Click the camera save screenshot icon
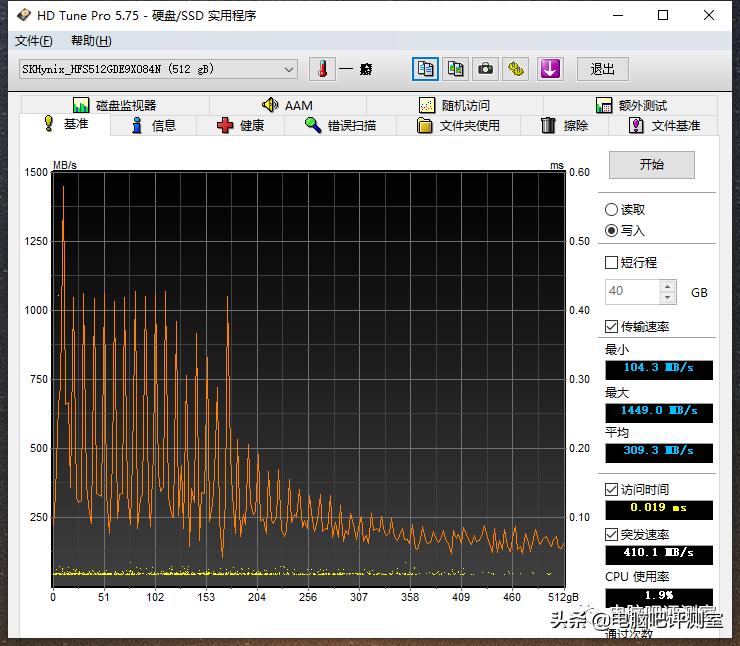The height and width of the screenshot is (646, 740). (485, 69)
